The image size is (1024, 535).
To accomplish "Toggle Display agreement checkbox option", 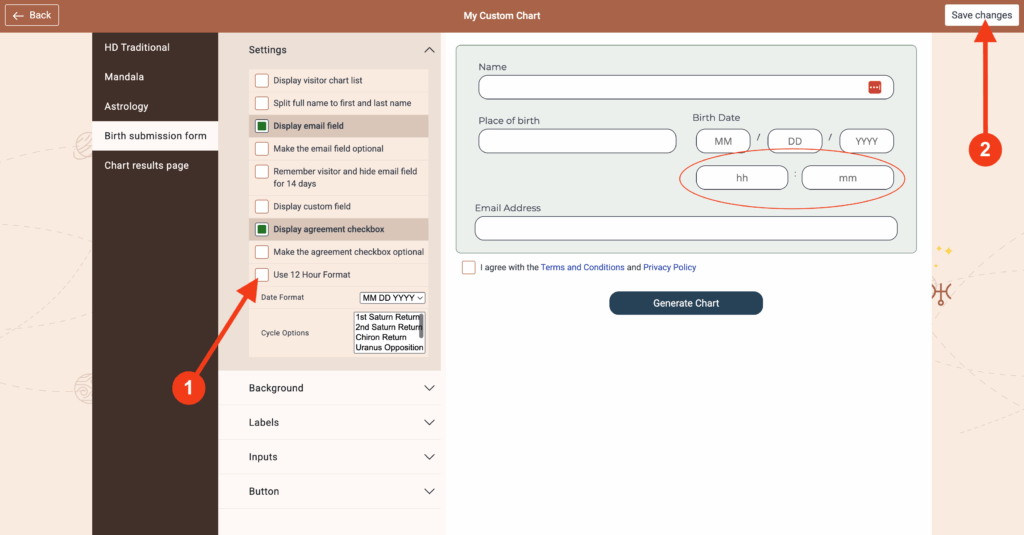I will [262, 229].
